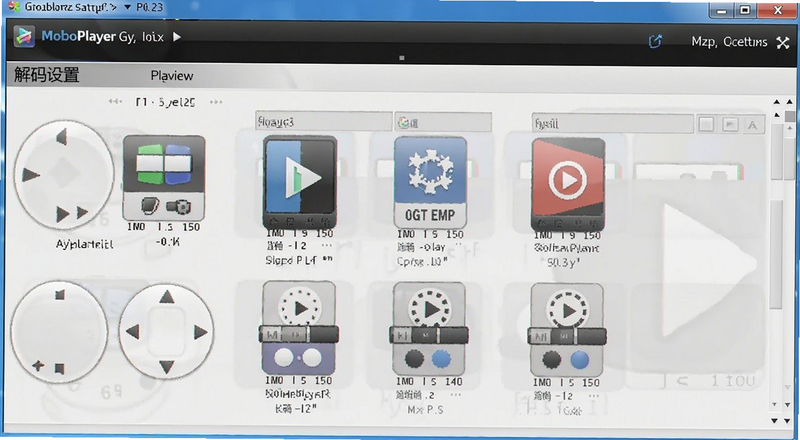Click the diamond center of the Ayplaneitl dial

64,173
